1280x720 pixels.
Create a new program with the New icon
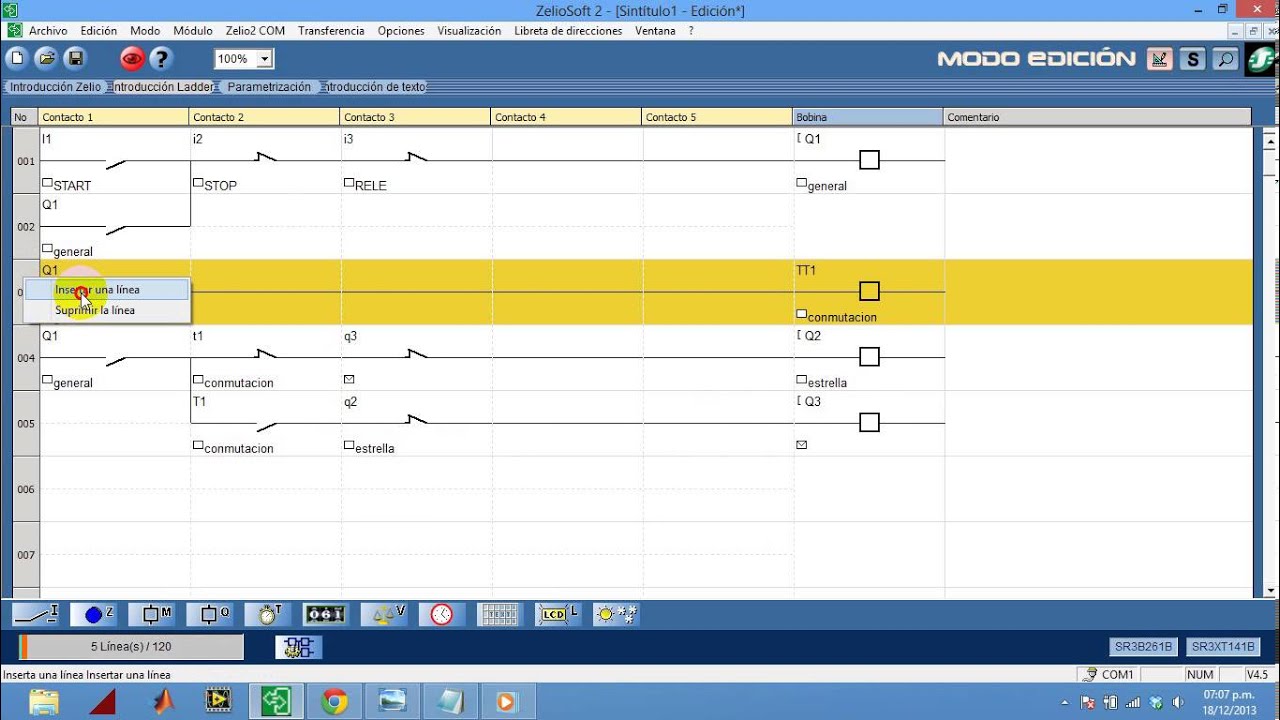(x=16, y=59)
